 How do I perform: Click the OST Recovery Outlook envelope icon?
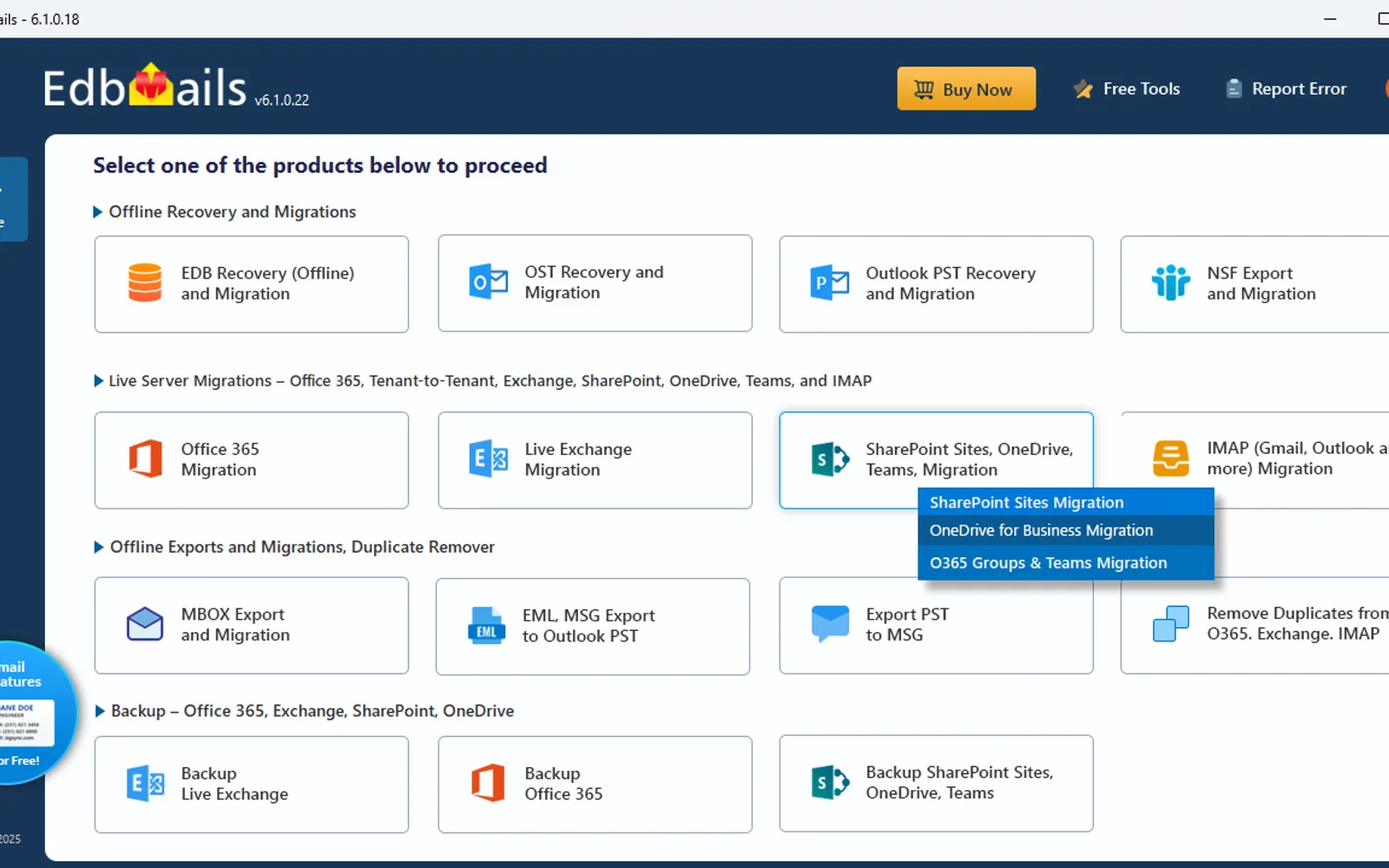pyautogui.click(x=488, y=282)
